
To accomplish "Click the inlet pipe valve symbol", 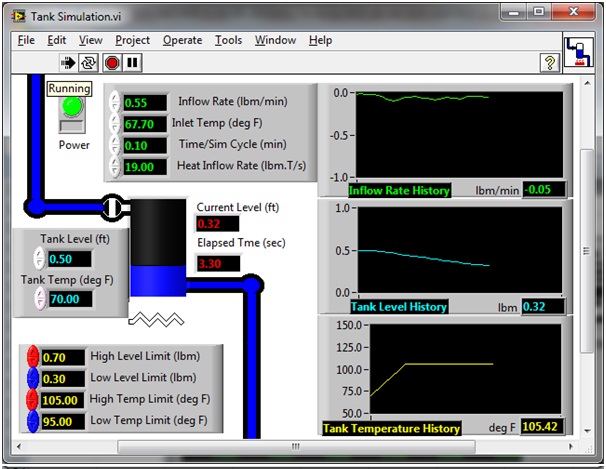I will pyautogui.click(x=113, y=207).
